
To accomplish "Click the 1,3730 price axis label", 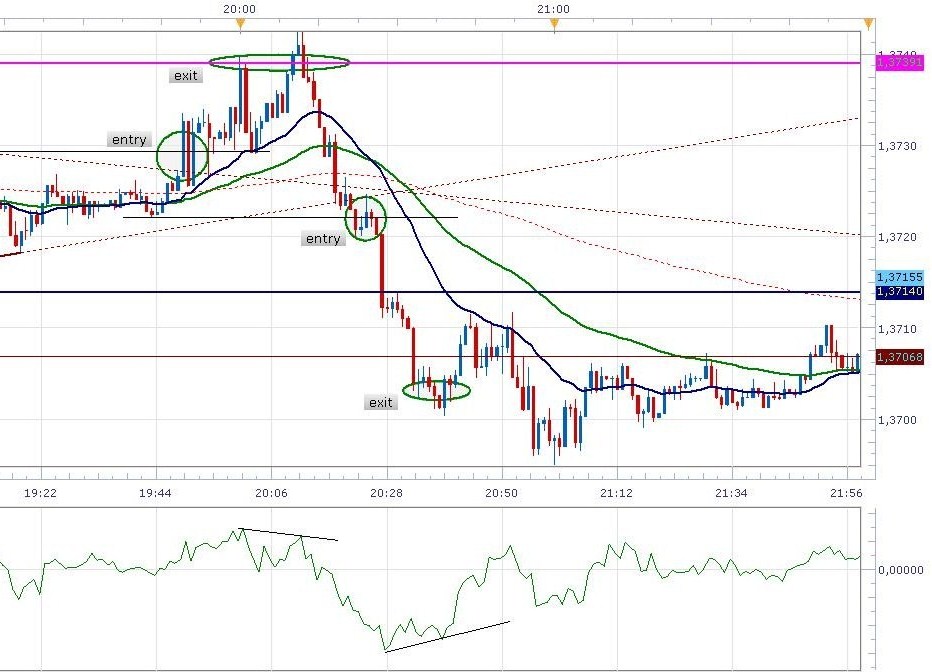I will tap(897, 146).
